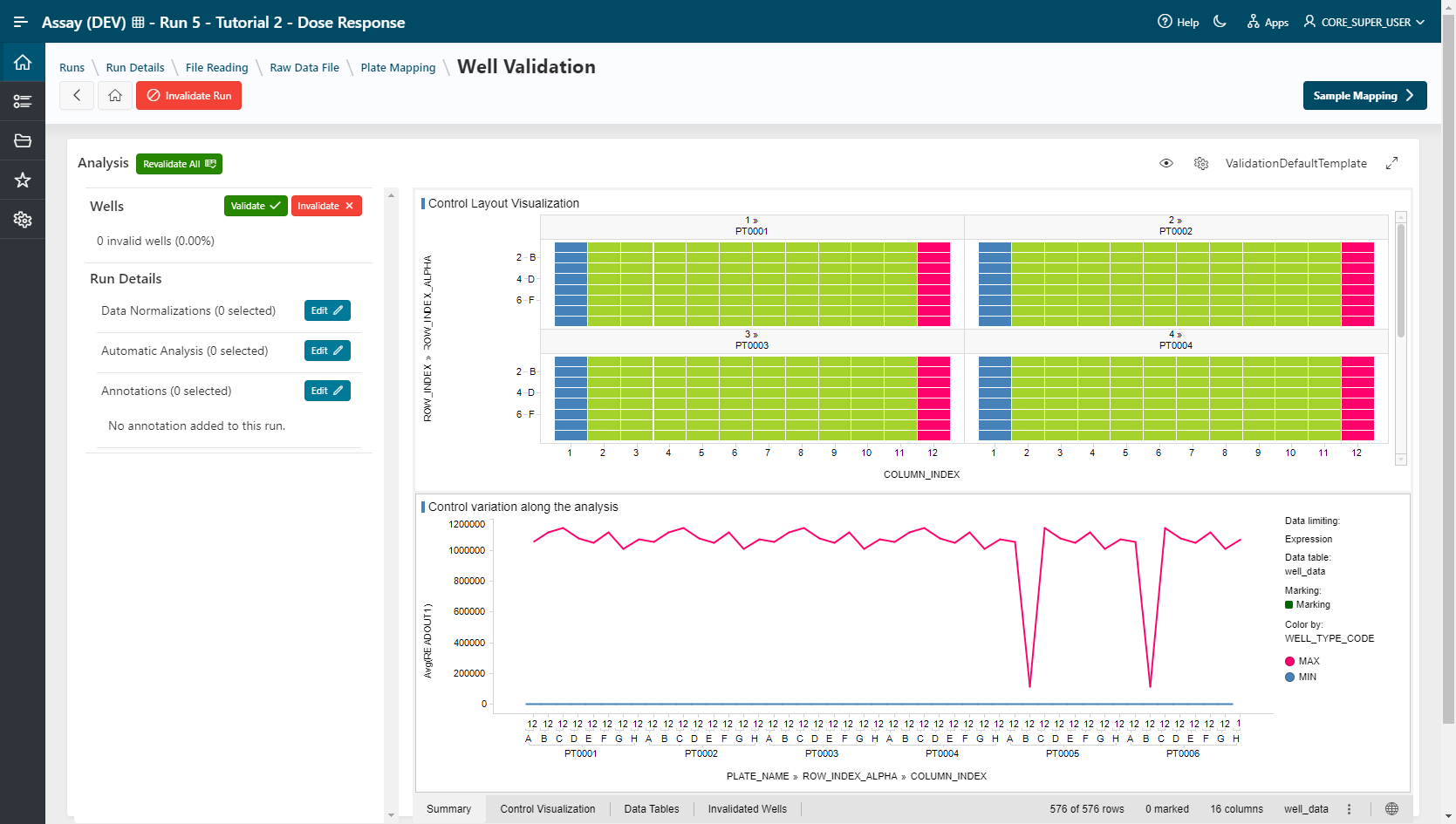
Task: Navigate to Raw Data File breadcrumb
Action: point(304,67)
